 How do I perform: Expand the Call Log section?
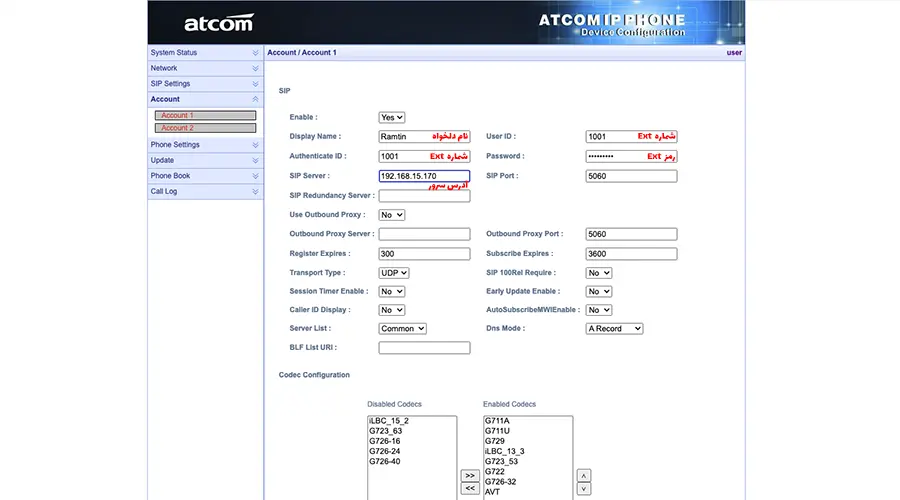(205, 191)
